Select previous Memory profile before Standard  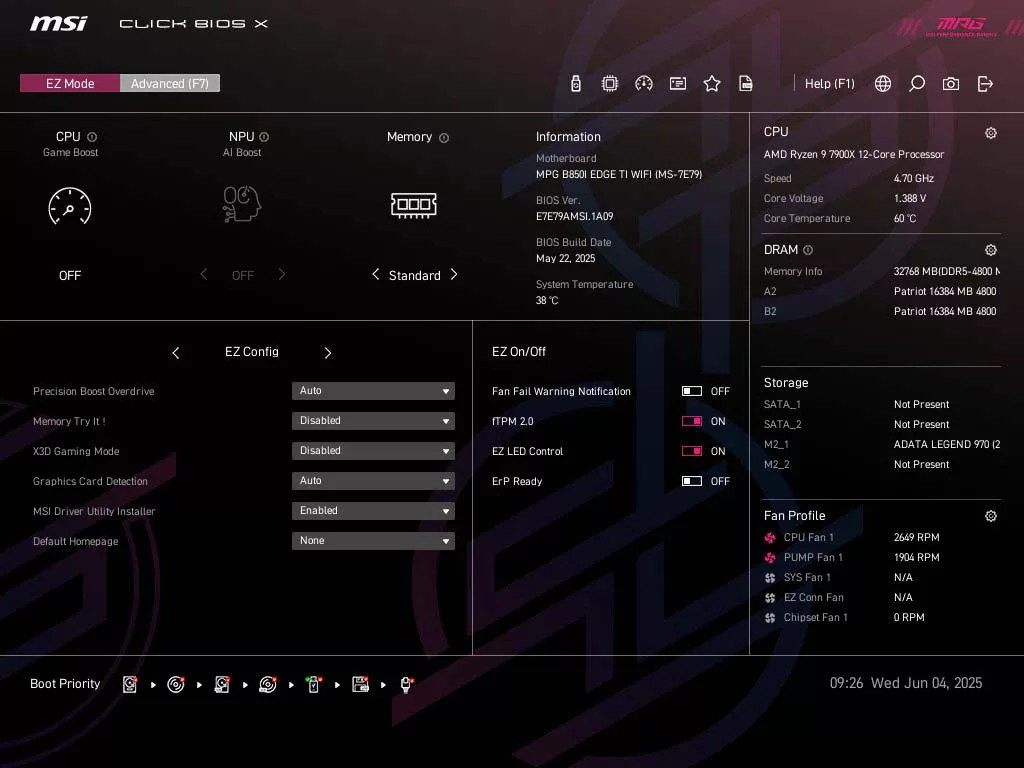376,274
